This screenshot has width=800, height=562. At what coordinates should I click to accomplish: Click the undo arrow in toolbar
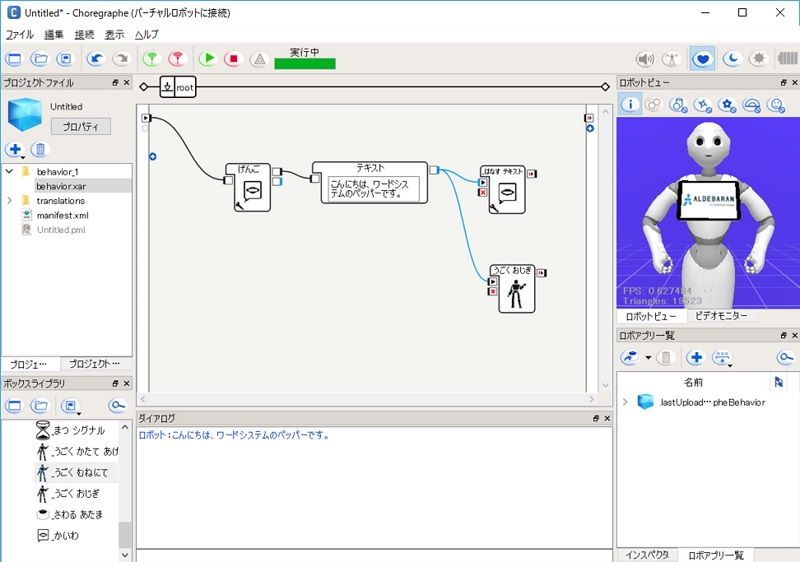tap(96, 59)
